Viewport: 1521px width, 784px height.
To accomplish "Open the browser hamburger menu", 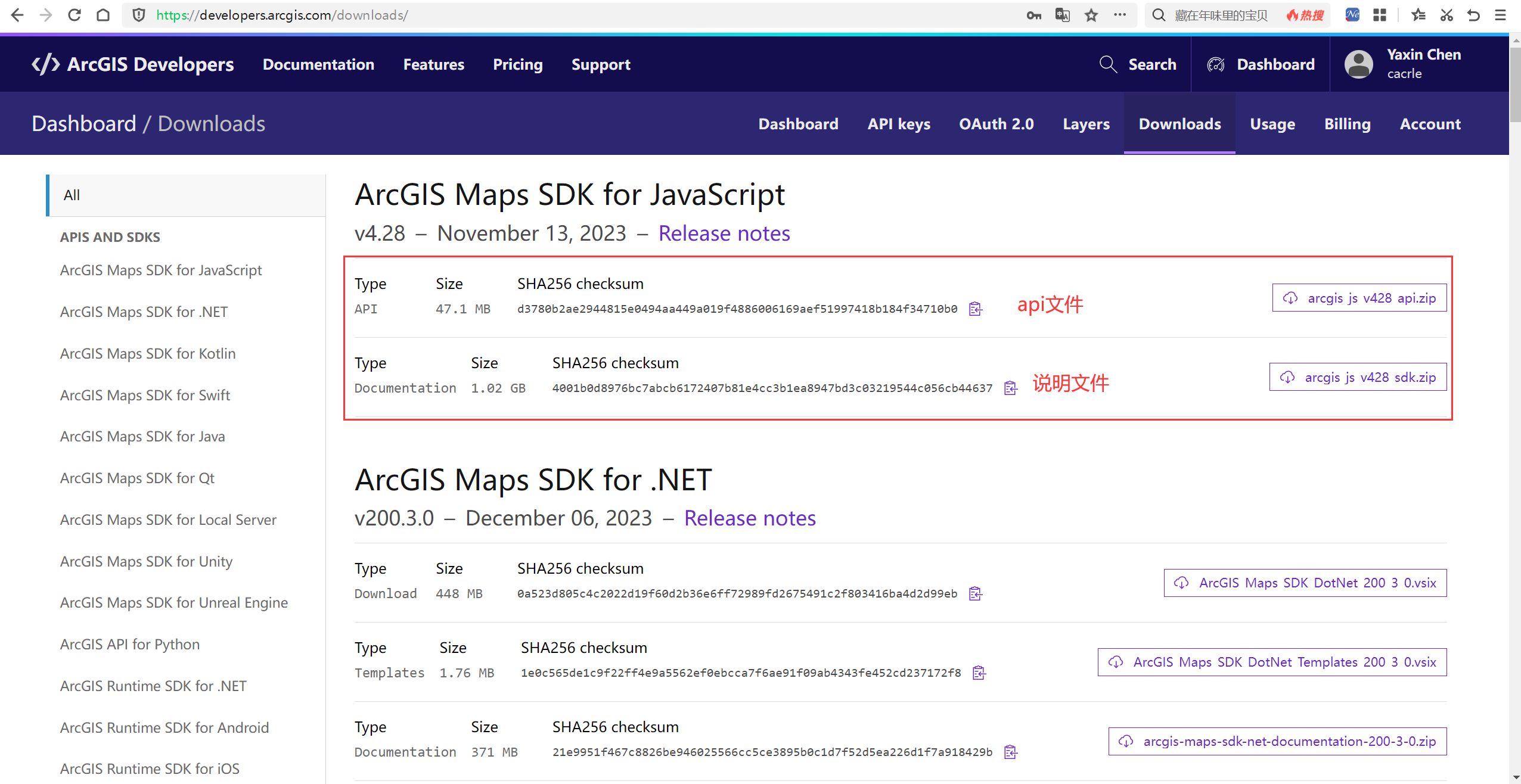I will point(1501,15).
